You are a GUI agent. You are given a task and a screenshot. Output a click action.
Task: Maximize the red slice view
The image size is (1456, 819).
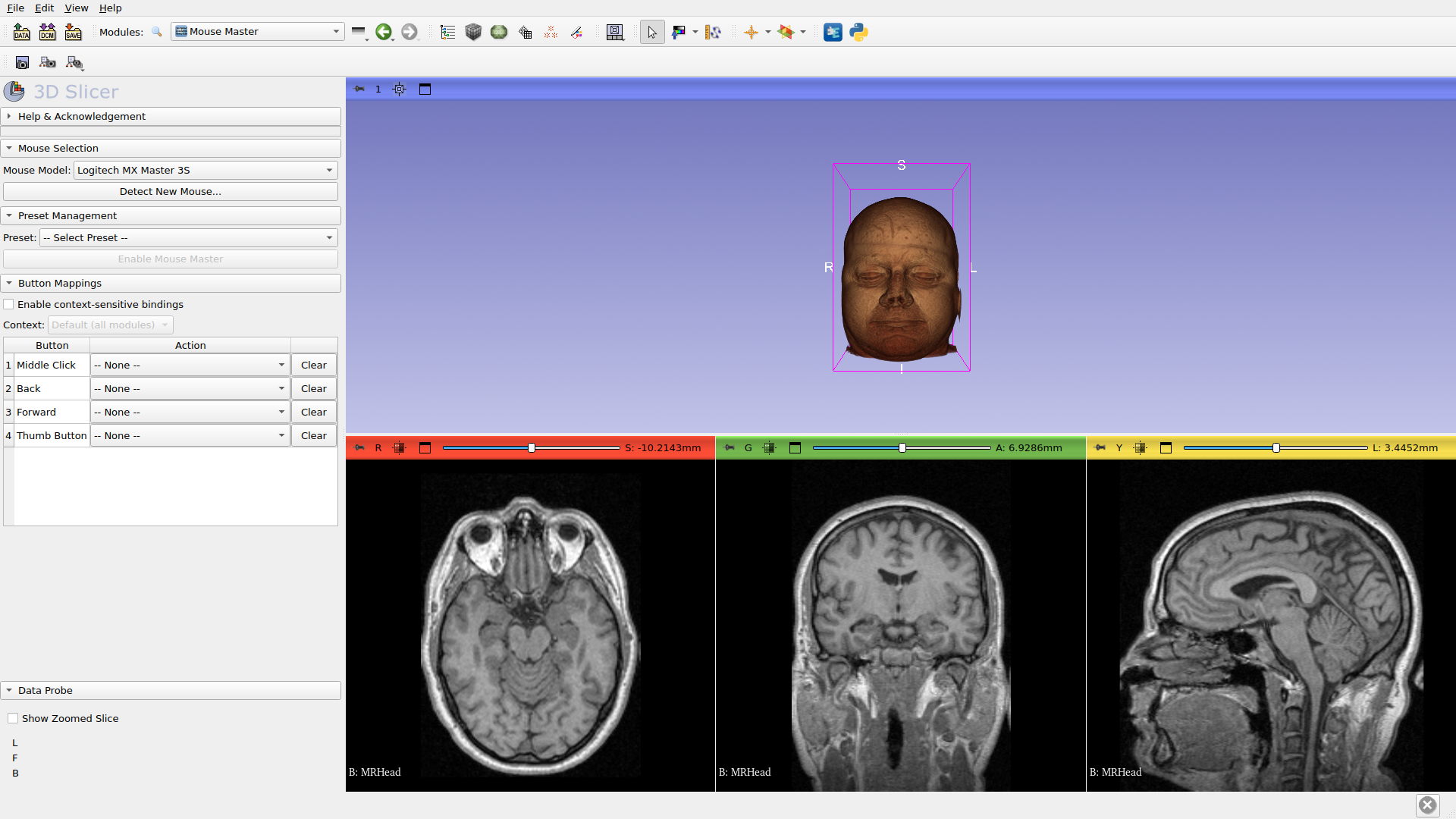425,448
